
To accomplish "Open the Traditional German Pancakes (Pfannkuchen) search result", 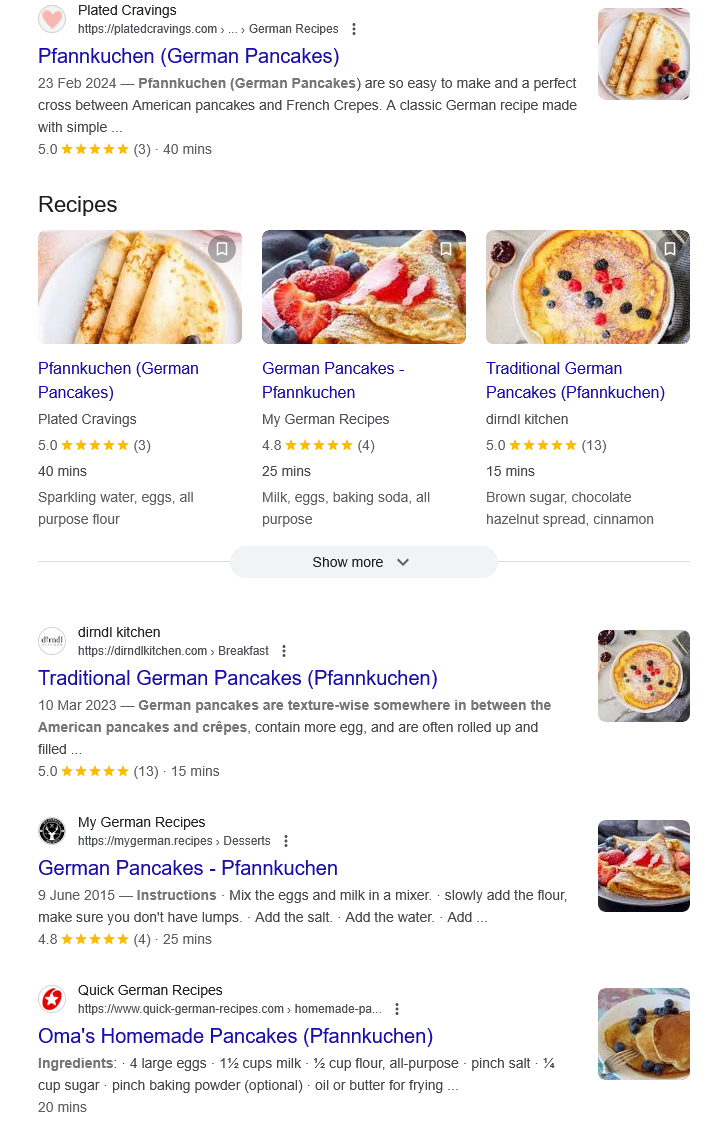I will [x=237, y=678].
